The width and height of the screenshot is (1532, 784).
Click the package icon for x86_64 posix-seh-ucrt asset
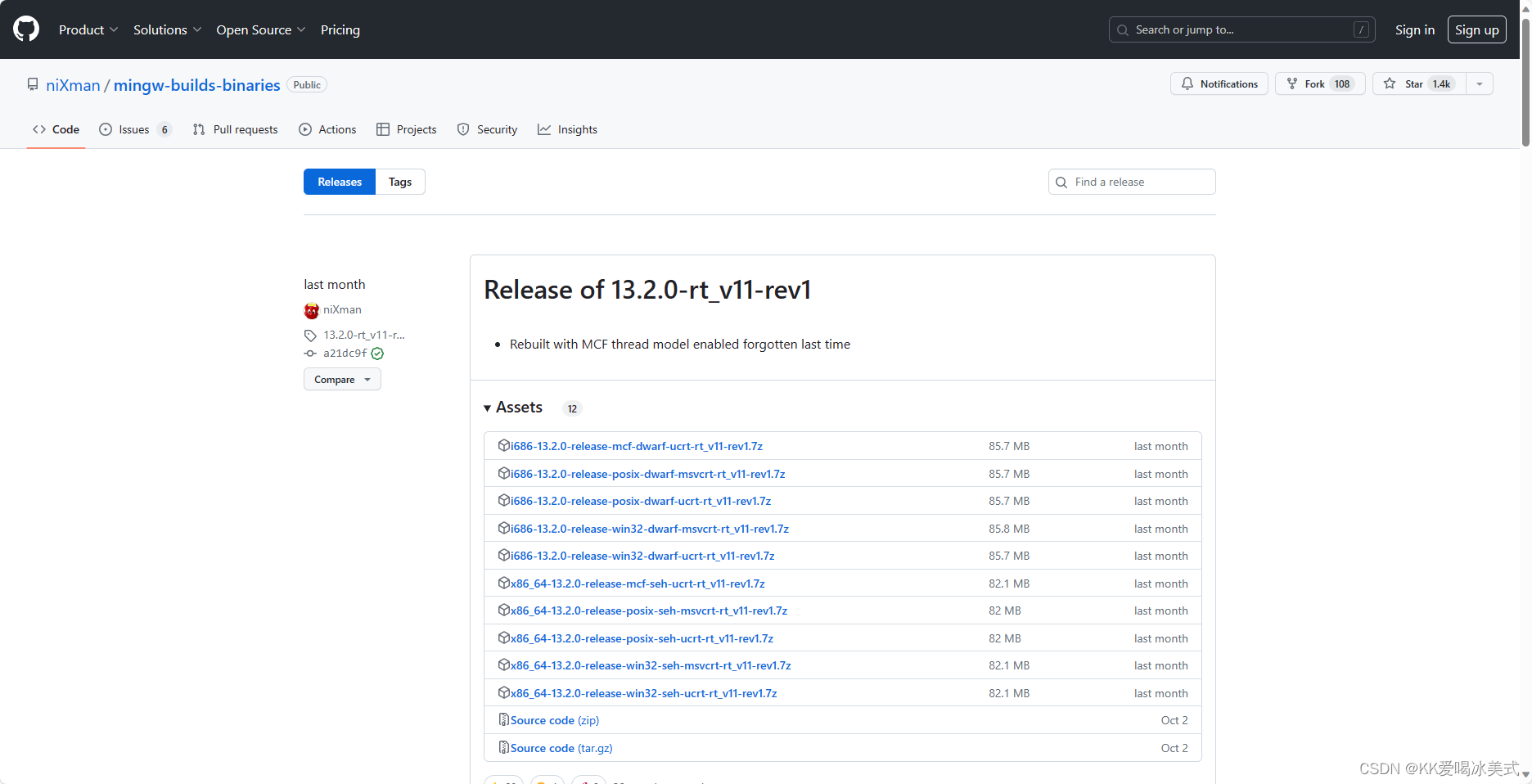pos(504,638)
